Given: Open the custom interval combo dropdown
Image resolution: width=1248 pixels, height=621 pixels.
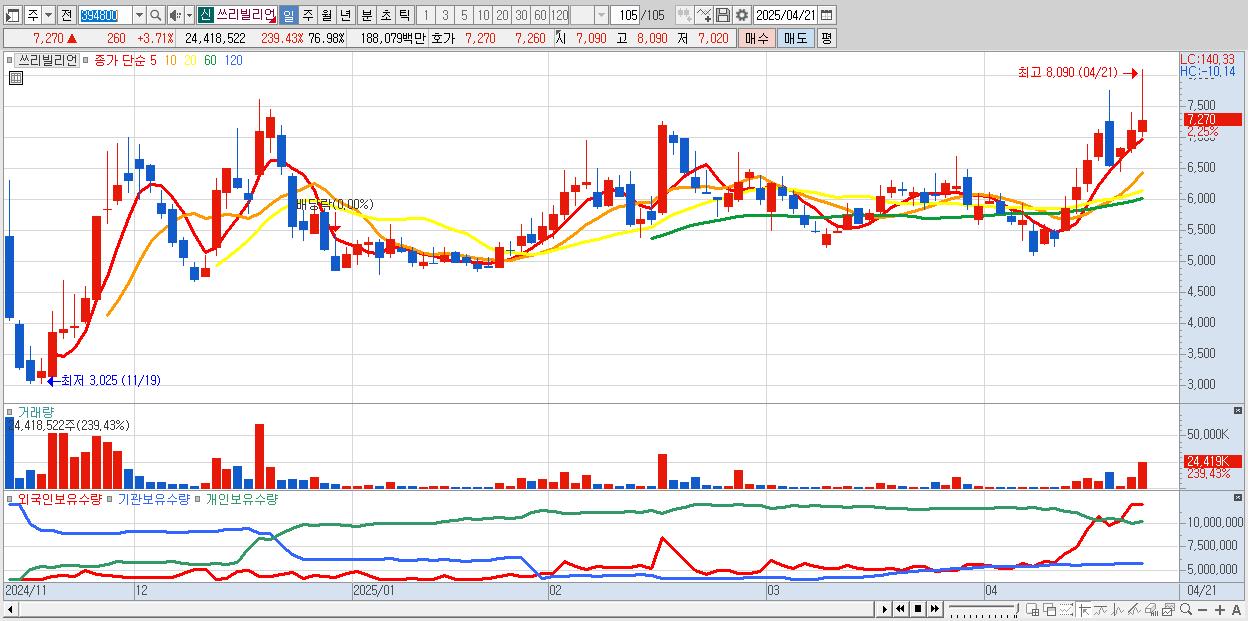Looking at the screenshot, I should tap(601, 15).
